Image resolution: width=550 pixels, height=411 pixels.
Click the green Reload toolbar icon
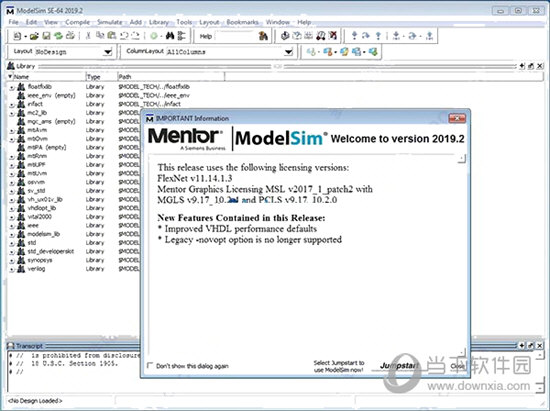[x=58, y=36]
